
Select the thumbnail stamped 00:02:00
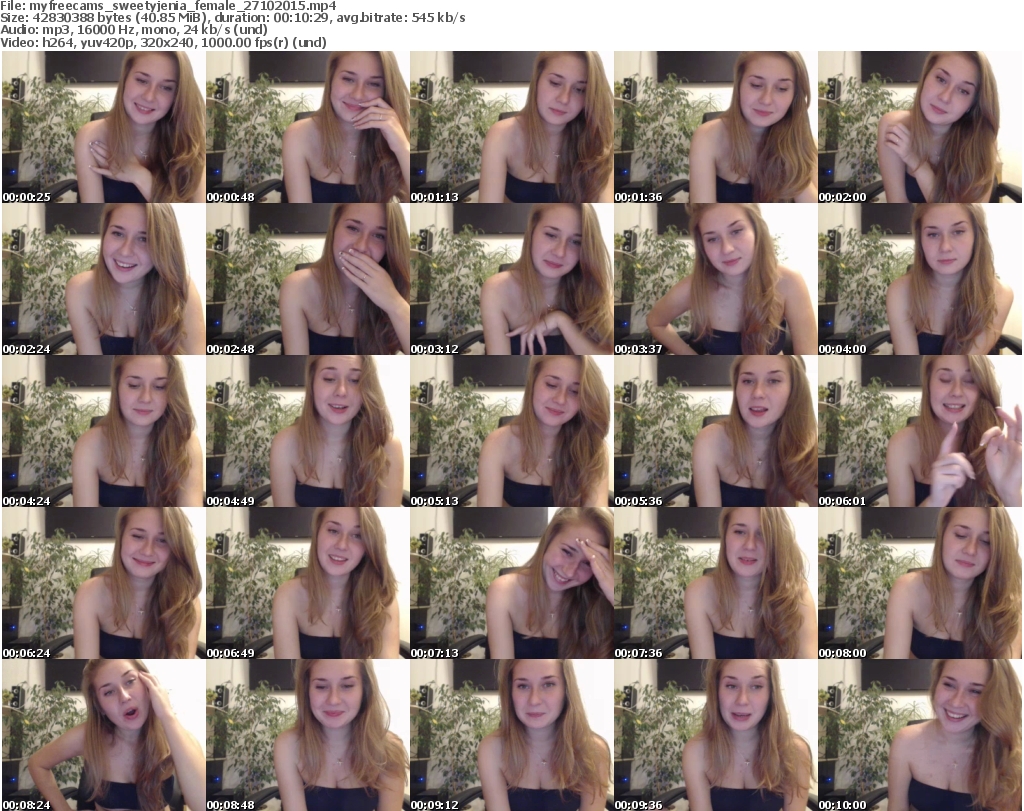click(x=920, y=127)
